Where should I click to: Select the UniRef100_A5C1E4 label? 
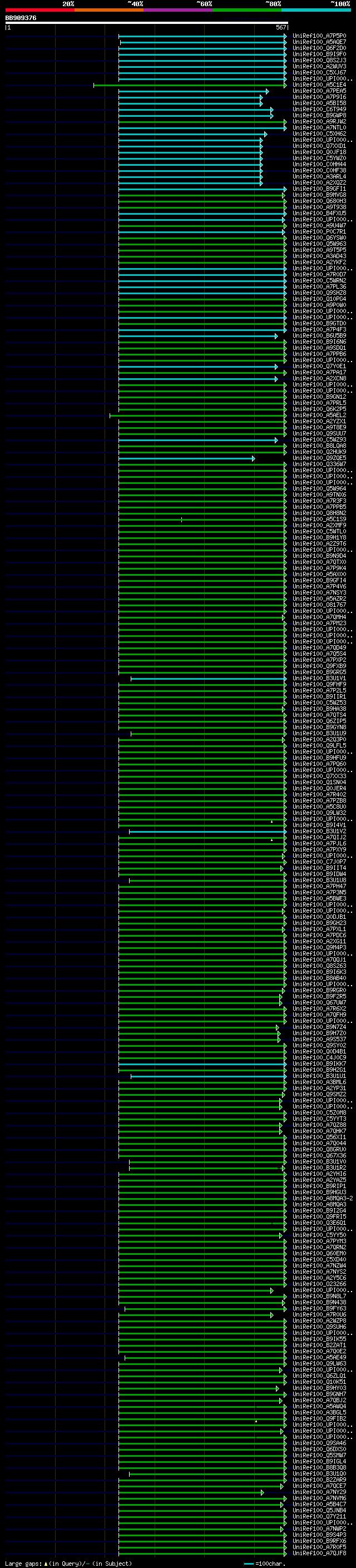pos(319,85)
